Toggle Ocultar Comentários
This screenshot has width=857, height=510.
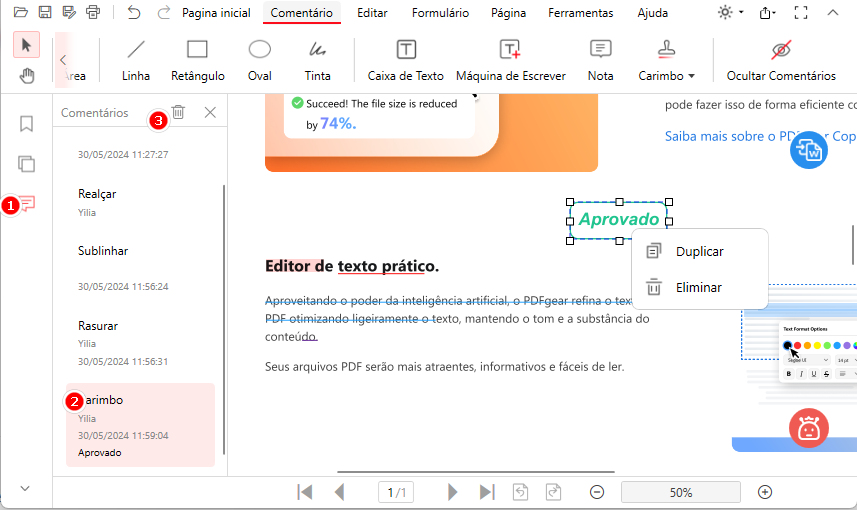tap(781, 61)
